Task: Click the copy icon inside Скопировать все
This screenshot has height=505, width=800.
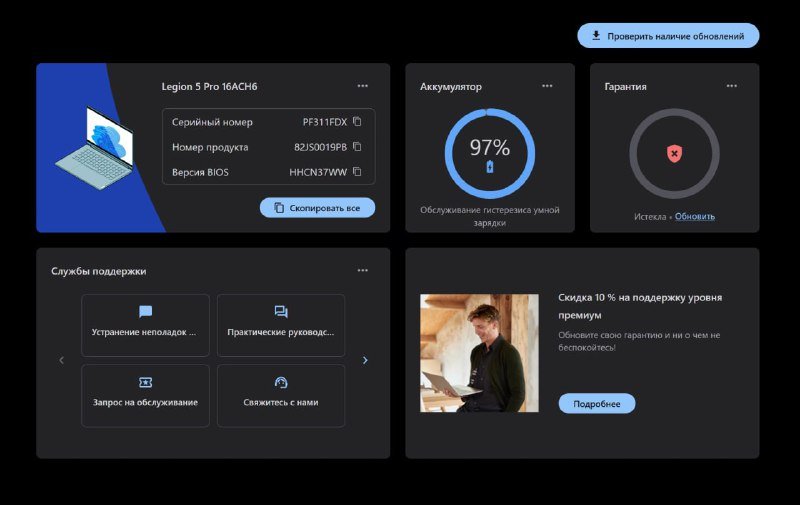Action: pos(279,208)
